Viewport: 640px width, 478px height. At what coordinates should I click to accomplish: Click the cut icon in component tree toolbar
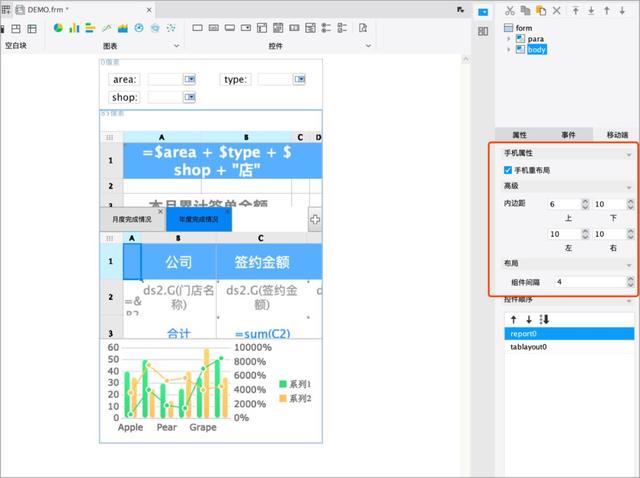pyautogui.click(x=510, y=11)
